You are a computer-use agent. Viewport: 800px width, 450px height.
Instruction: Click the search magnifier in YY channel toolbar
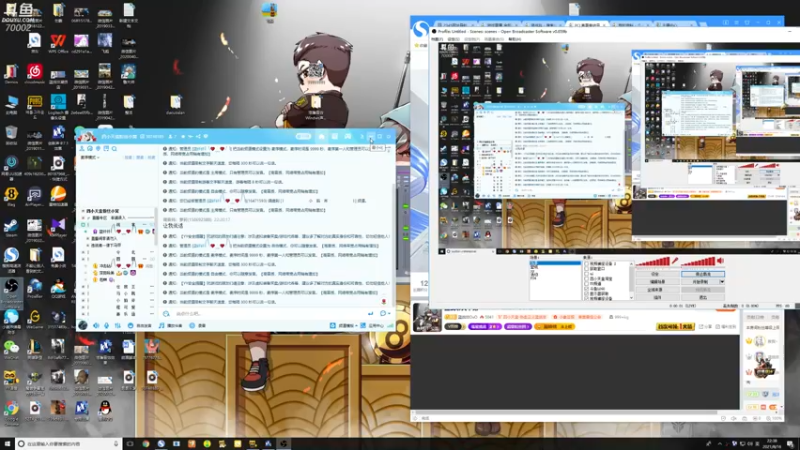coord(114,148)
